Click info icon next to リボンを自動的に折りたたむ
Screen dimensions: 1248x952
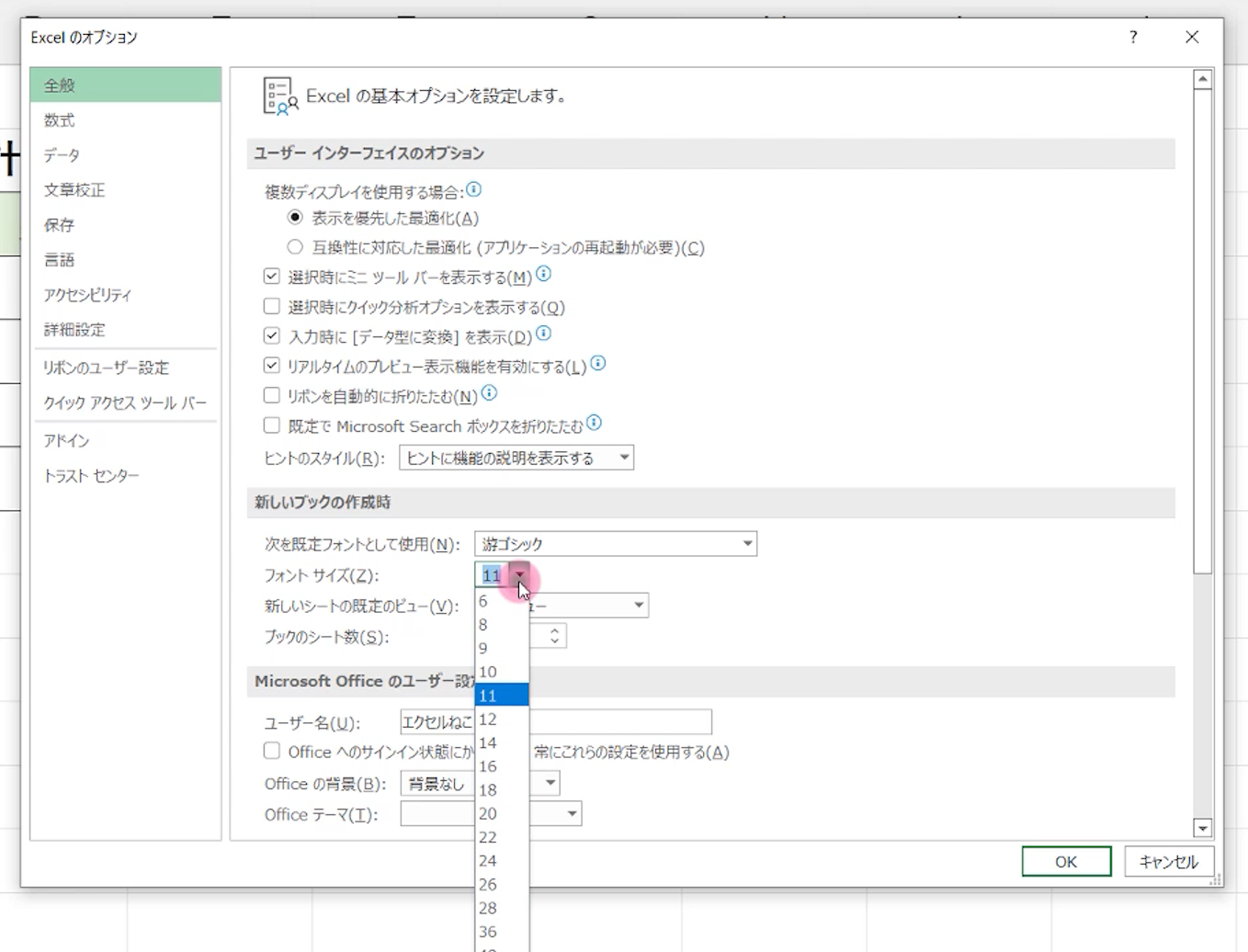(x=489, y=393)
